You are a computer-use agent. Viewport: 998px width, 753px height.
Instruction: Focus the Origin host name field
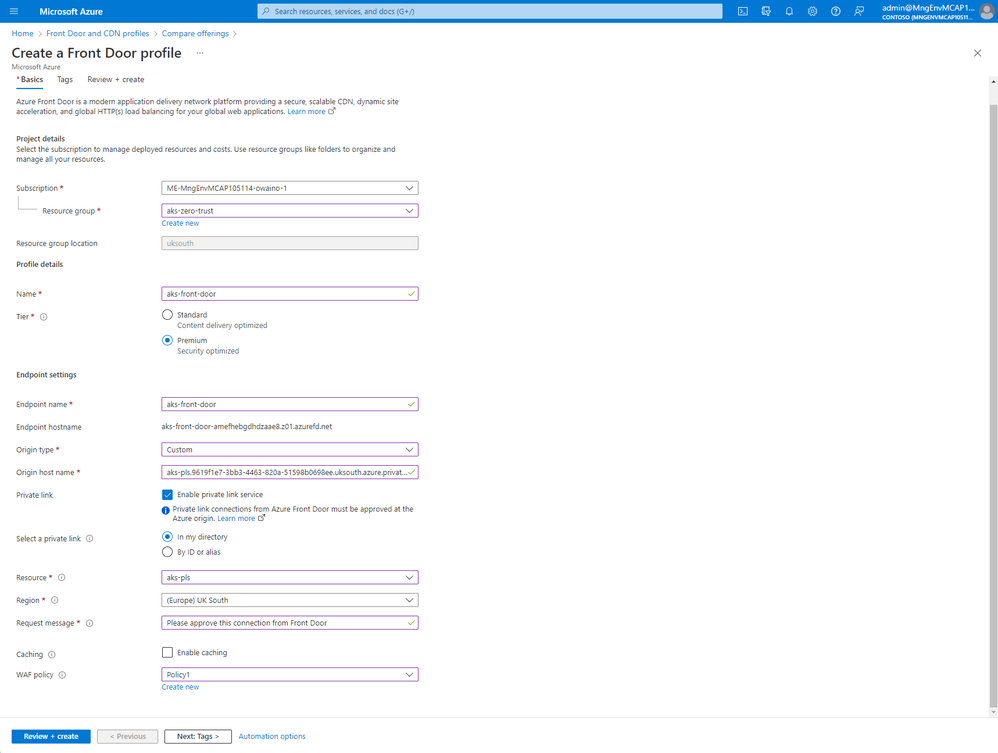click(290, 472)
